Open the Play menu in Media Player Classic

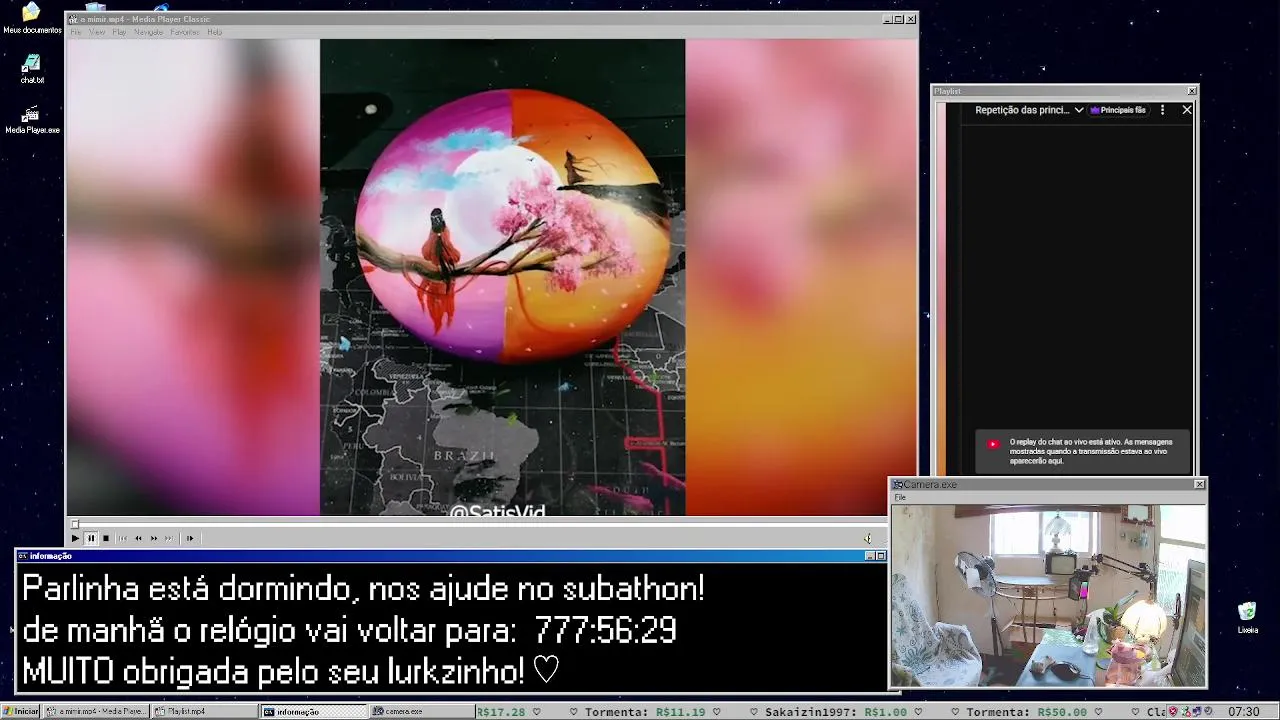pos(119,32)
